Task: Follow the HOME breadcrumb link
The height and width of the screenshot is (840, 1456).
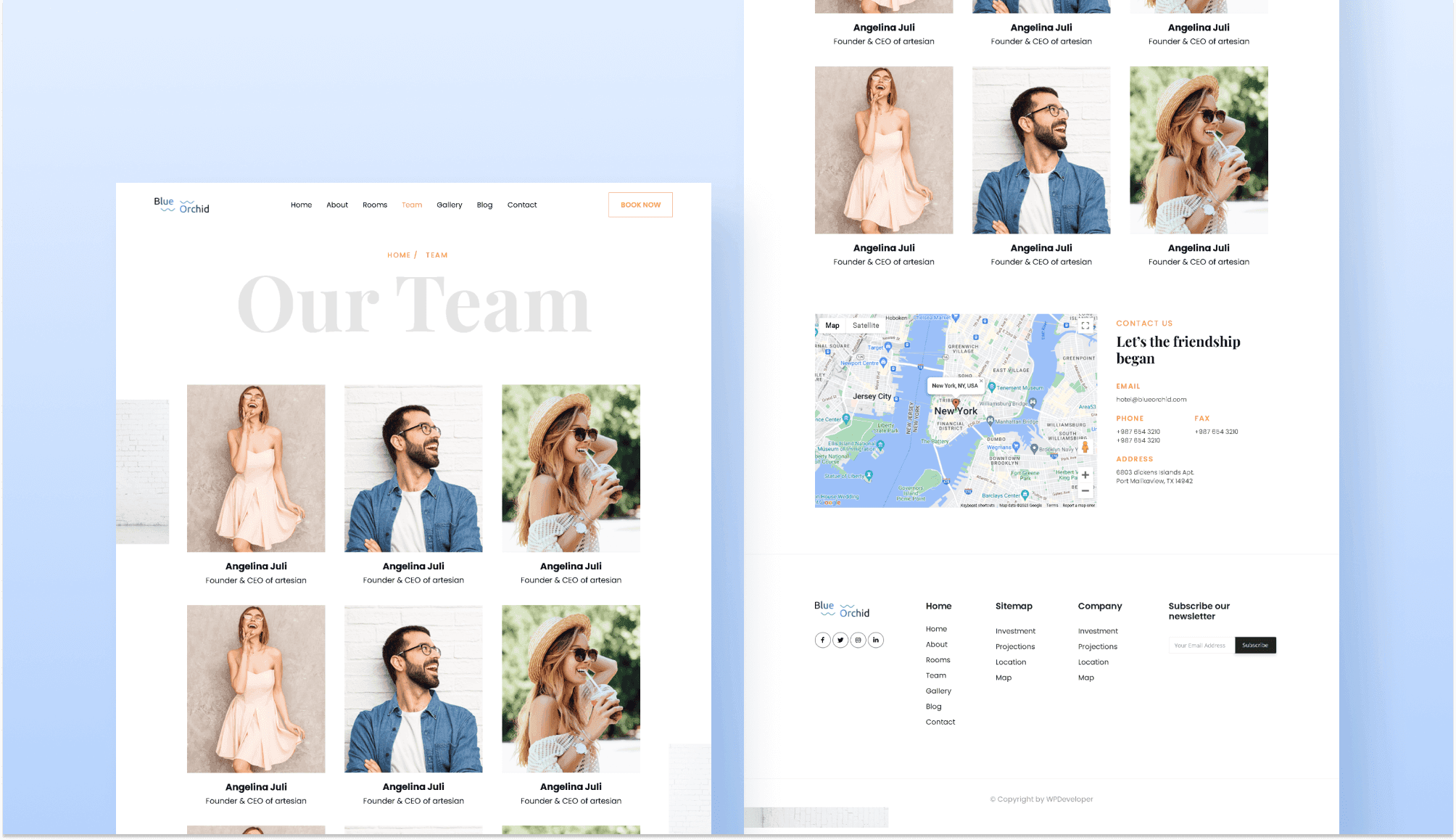Action: (x=399, y=255)
